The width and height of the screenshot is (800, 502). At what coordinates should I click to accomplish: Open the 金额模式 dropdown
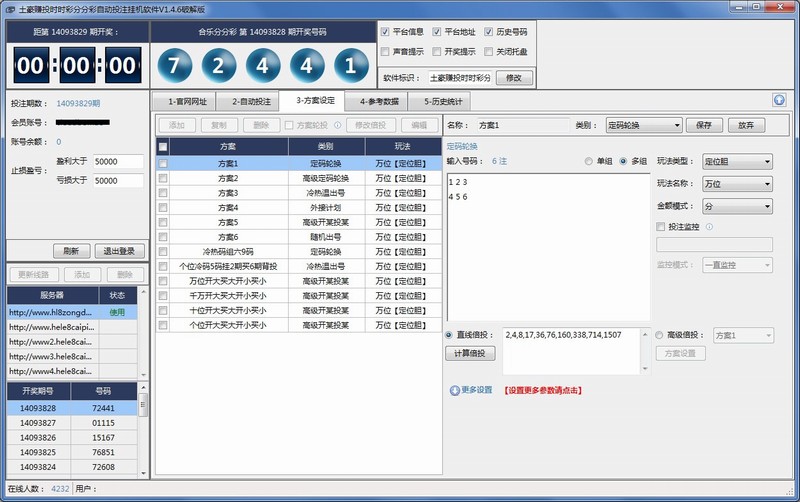pyautogui.click(x=738, y=206)
